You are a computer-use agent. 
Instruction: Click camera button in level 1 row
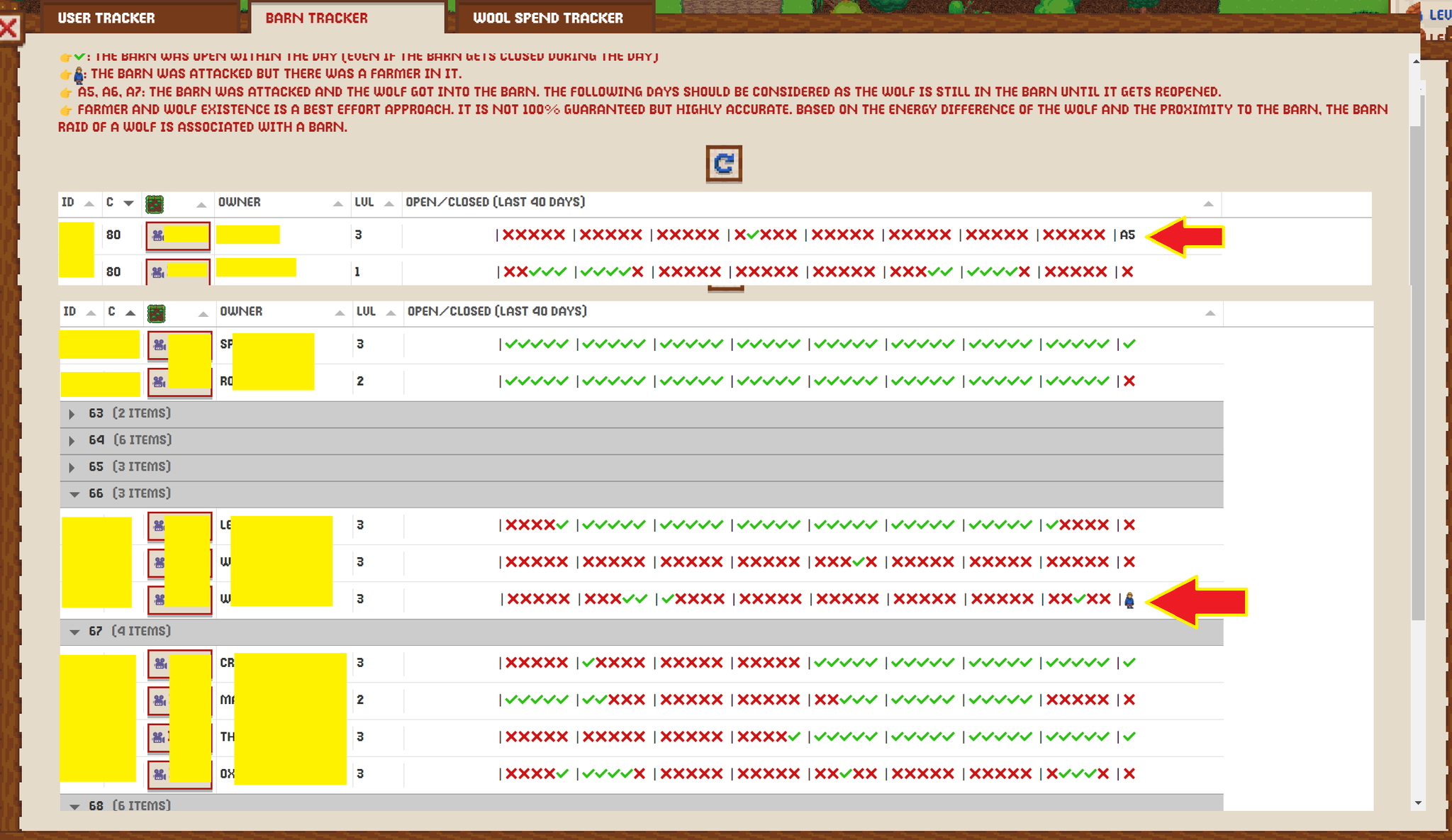[x=157, y=272]
